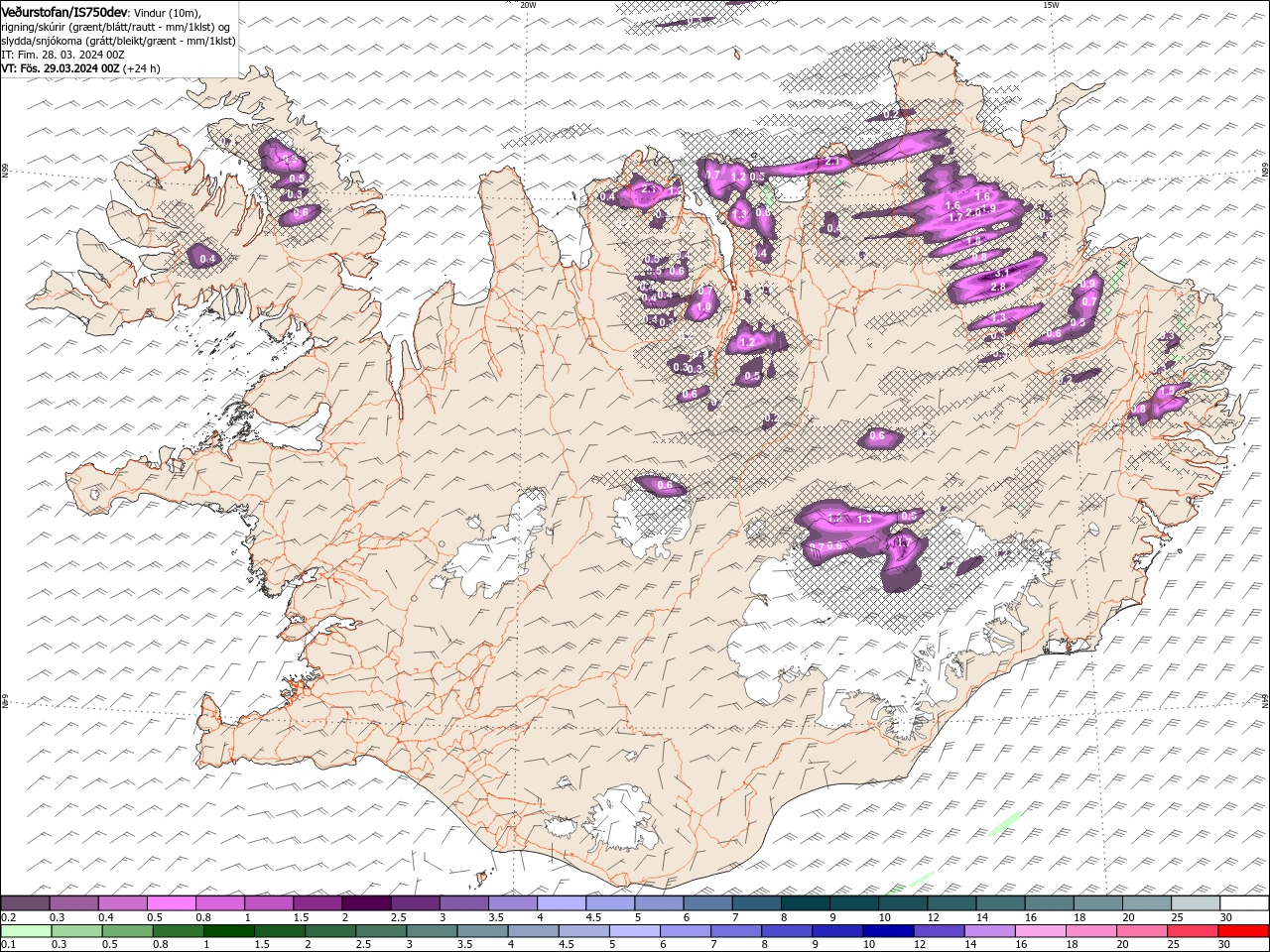Click the white swatch labeled 30 in upper legend
Viewport: 1270px width, 952px height.
click(x=1244, y=903)
